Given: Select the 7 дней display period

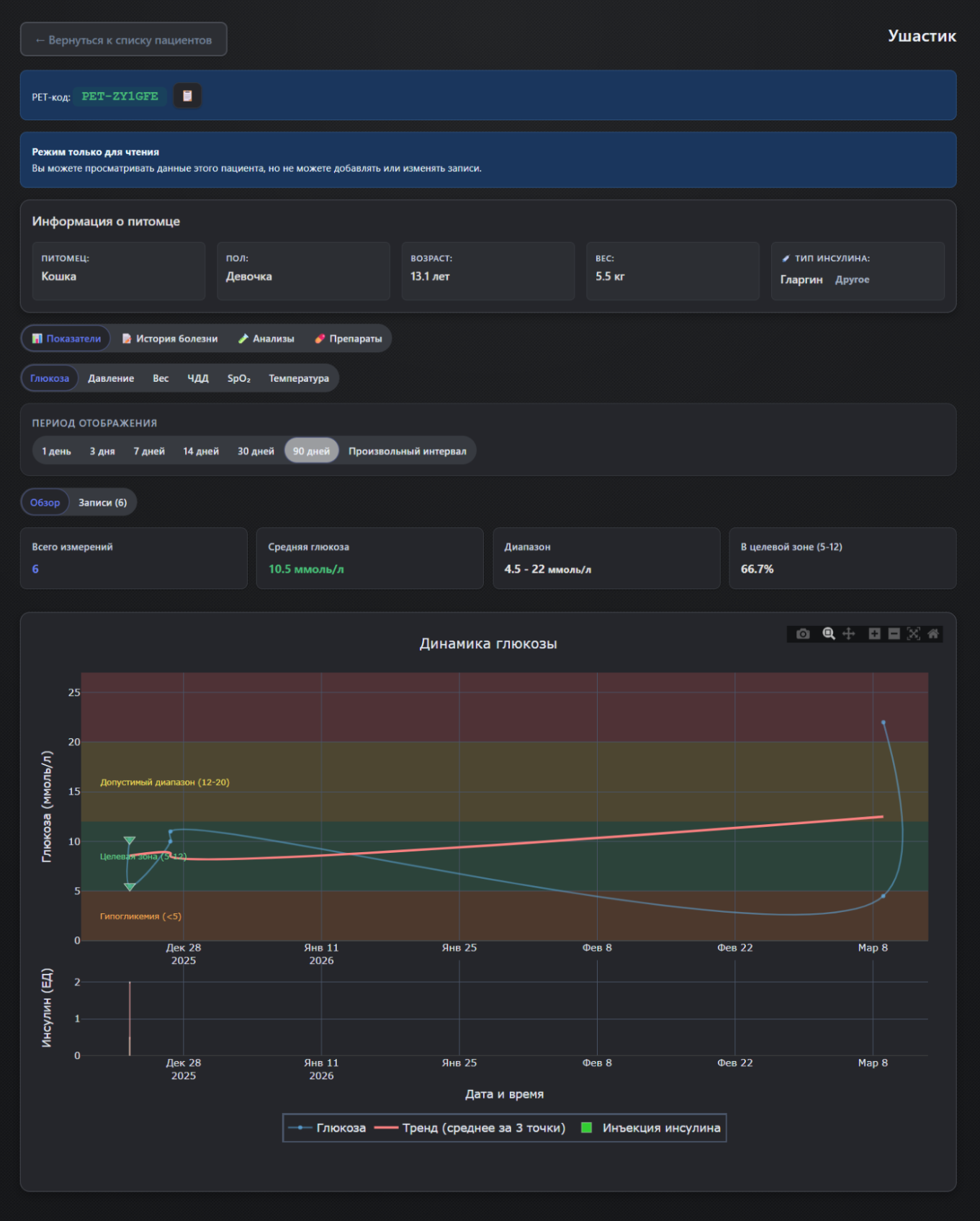Looking at the screenshot, I should click(x=149, y=451).
